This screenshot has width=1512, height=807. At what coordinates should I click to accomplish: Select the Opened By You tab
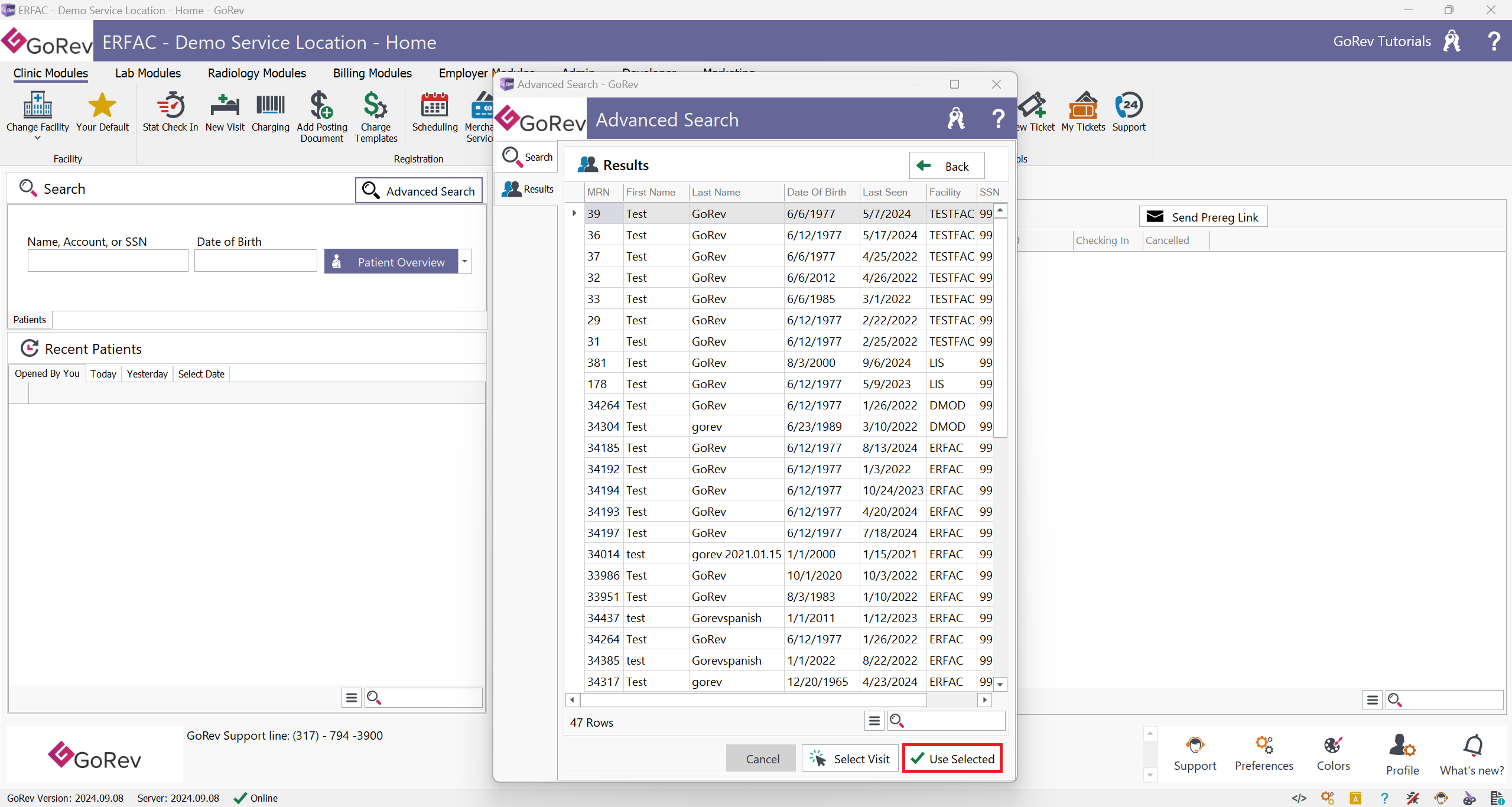click(x=47, y=373)
